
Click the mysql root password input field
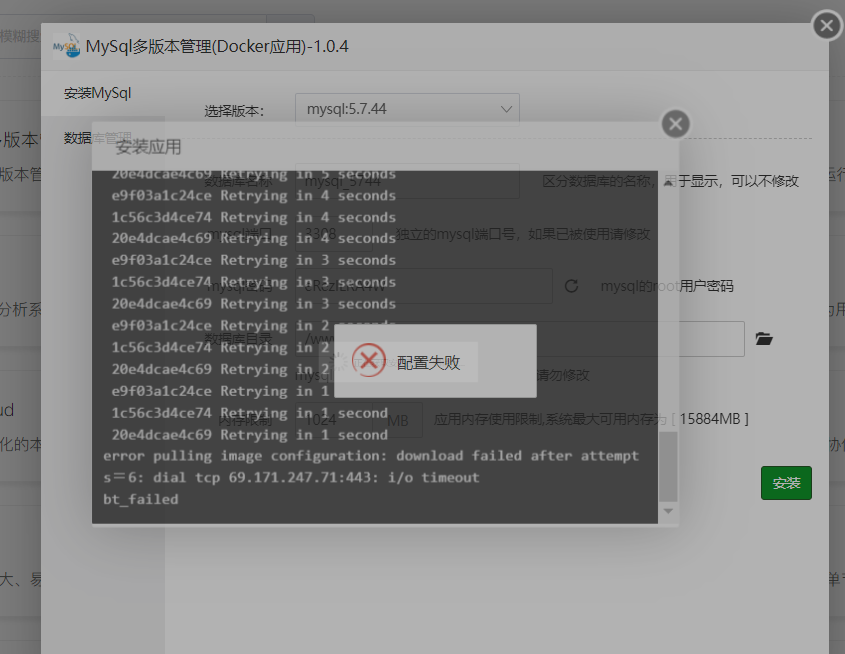[424, 286]
